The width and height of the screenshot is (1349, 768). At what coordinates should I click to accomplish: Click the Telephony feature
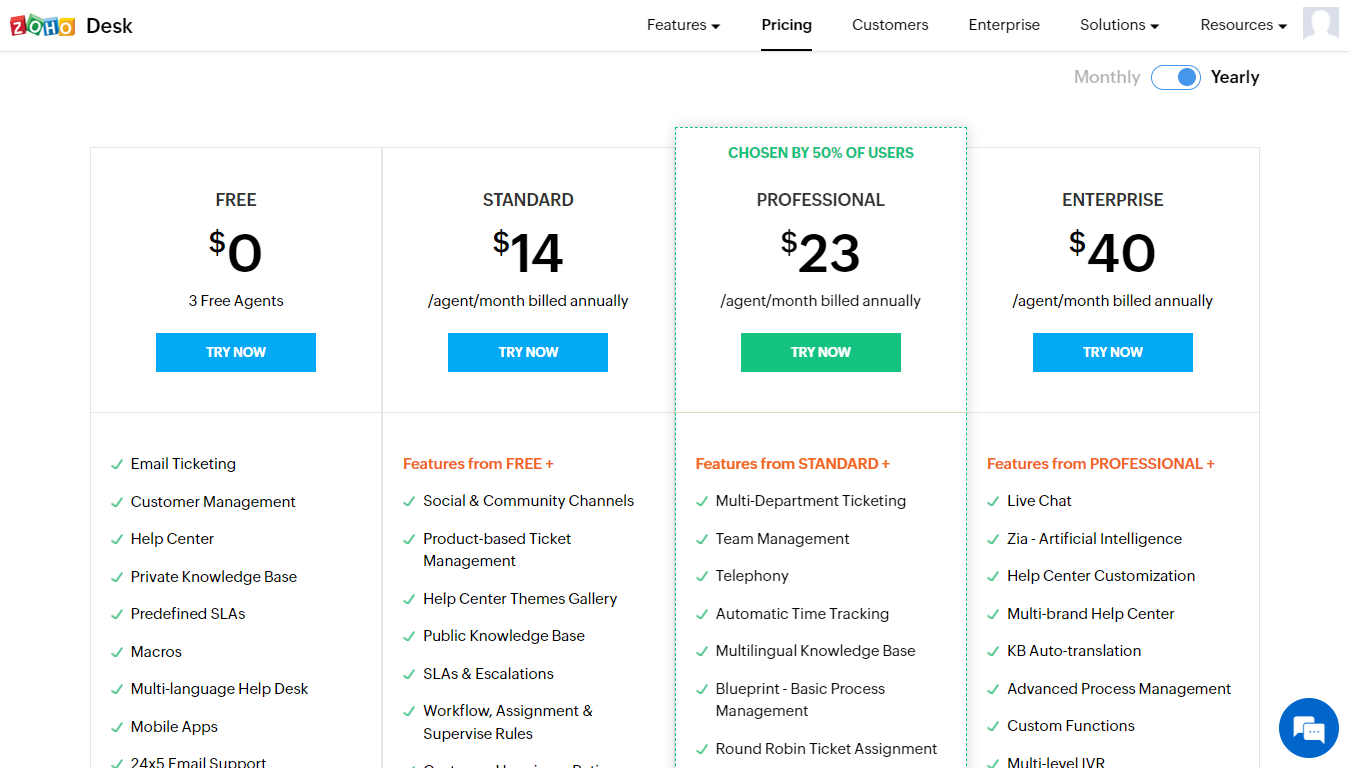(752, 576)
